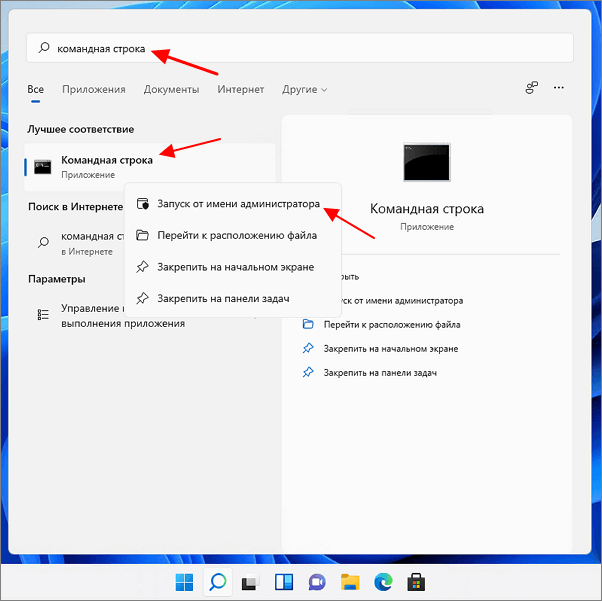Screen dimensions: 602x601
Task: Open the Widgets icon on the taskbar
Action: [x=284, y=582]
